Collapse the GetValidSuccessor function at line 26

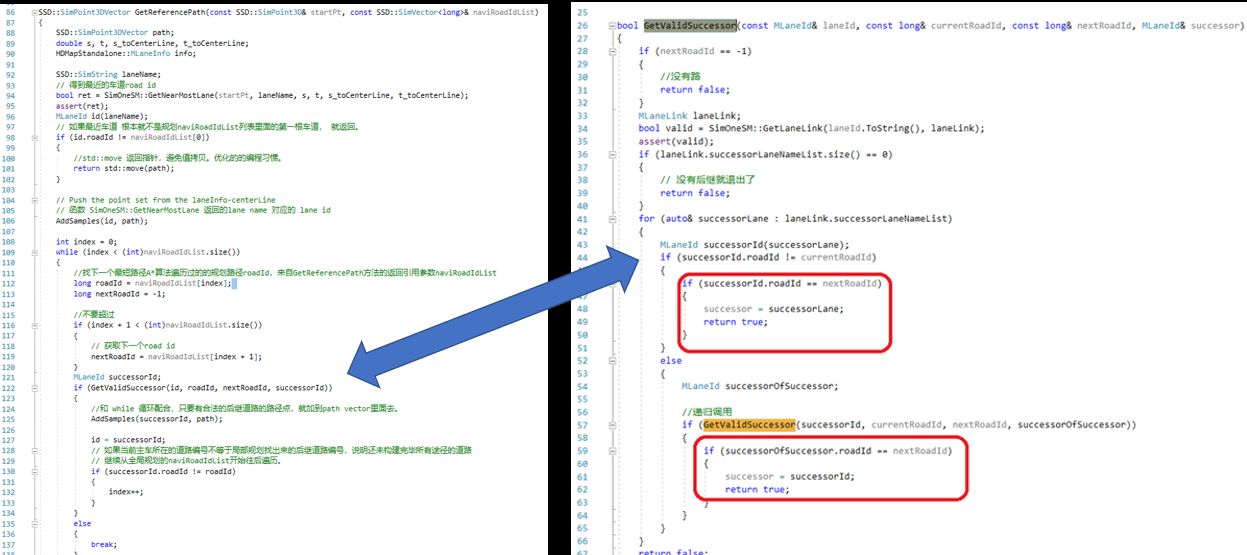click(612, 25)
